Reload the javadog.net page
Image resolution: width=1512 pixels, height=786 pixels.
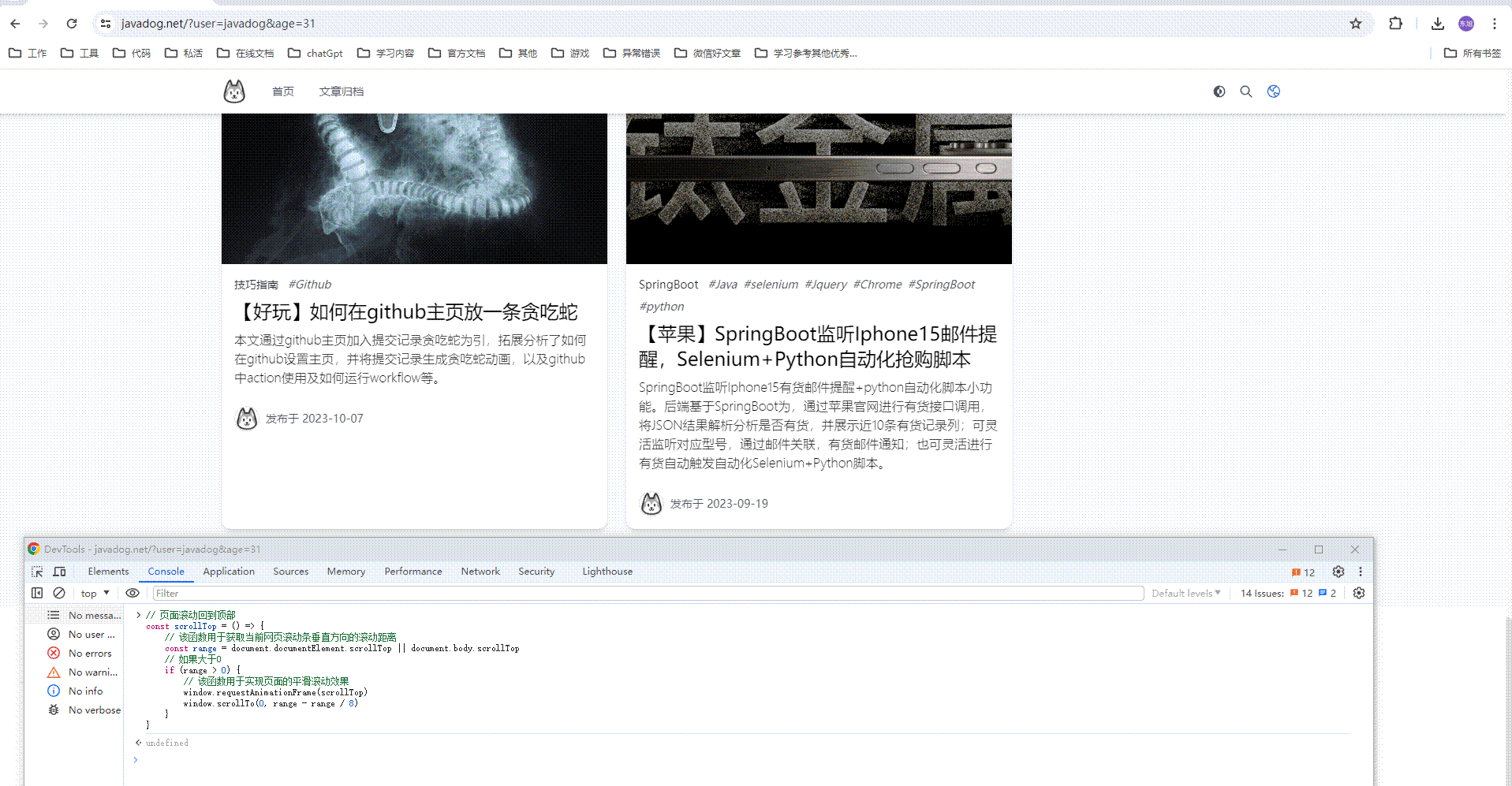point(72,24)
